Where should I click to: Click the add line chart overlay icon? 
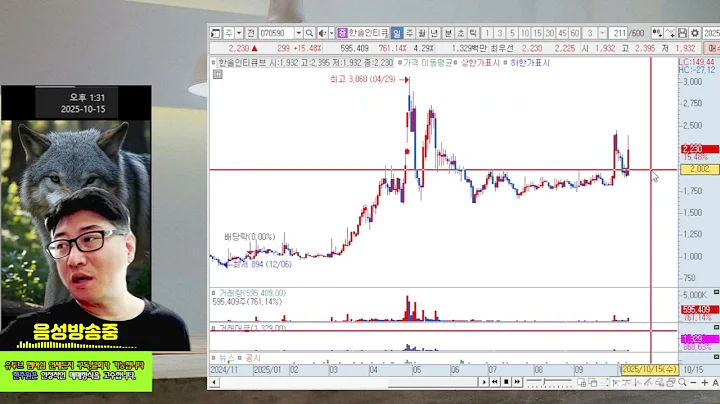pos(670,33)
